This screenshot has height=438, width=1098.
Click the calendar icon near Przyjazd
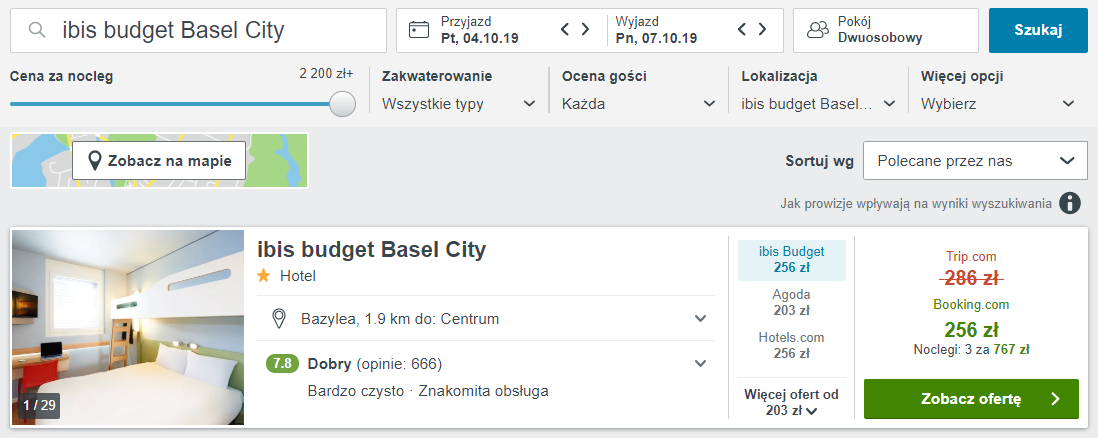419,29
